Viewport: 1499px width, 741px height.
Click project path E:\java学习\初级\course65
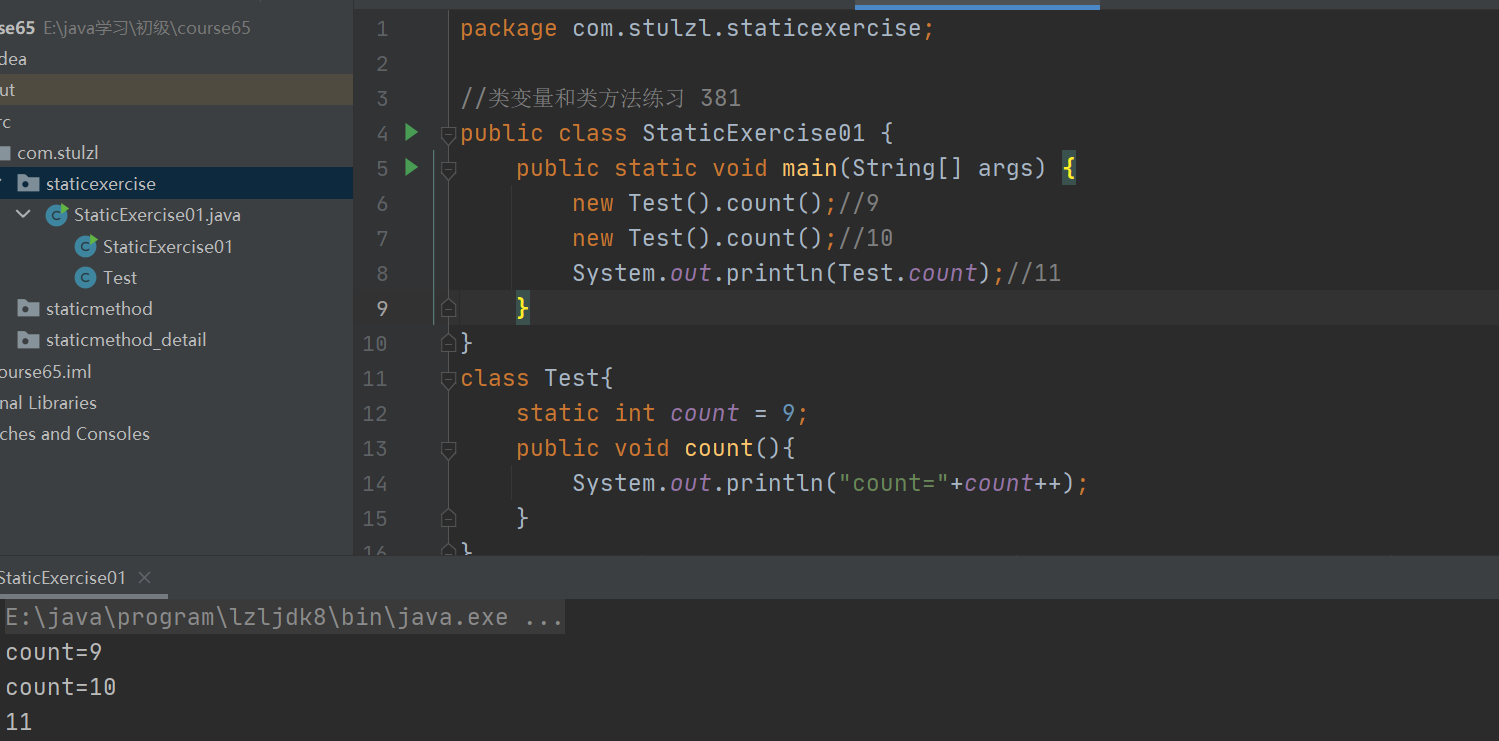coord(147,28)
